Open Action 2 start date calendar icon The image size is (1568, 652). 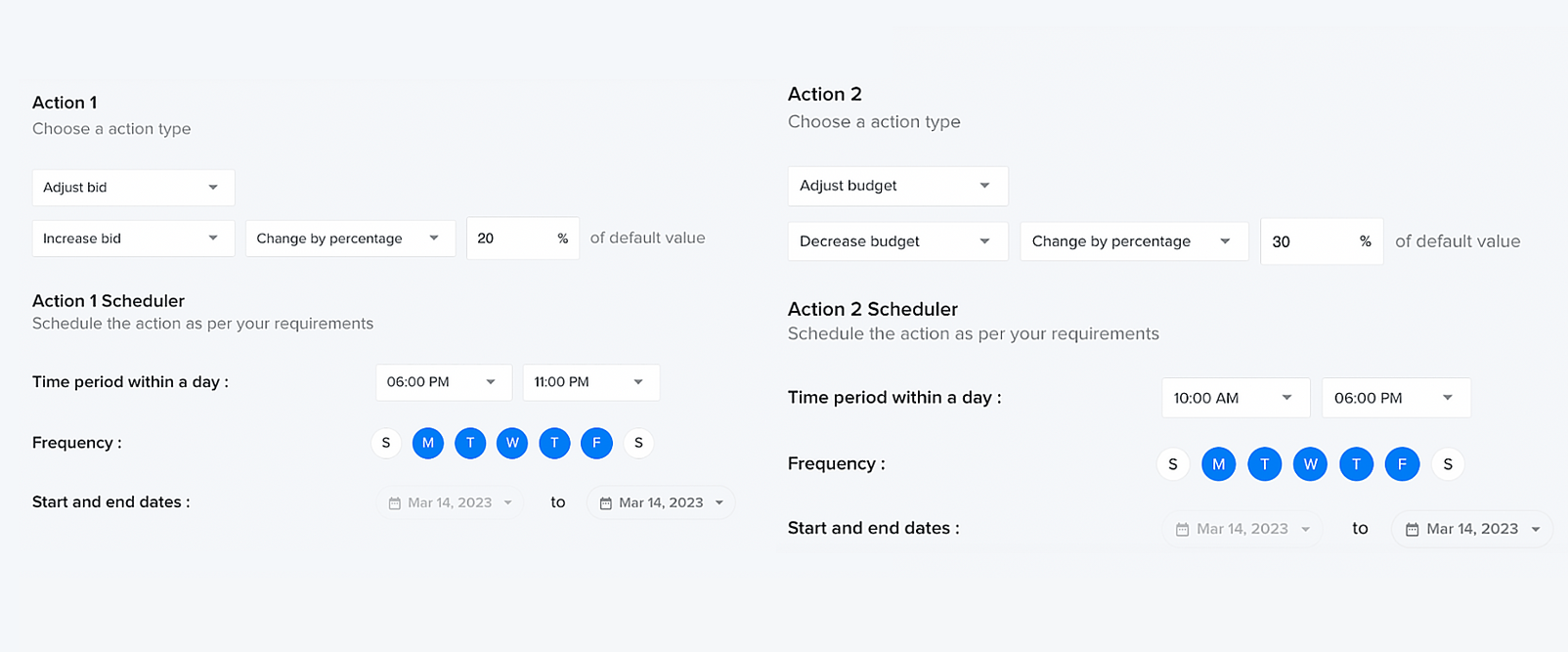pos(1182,529)
